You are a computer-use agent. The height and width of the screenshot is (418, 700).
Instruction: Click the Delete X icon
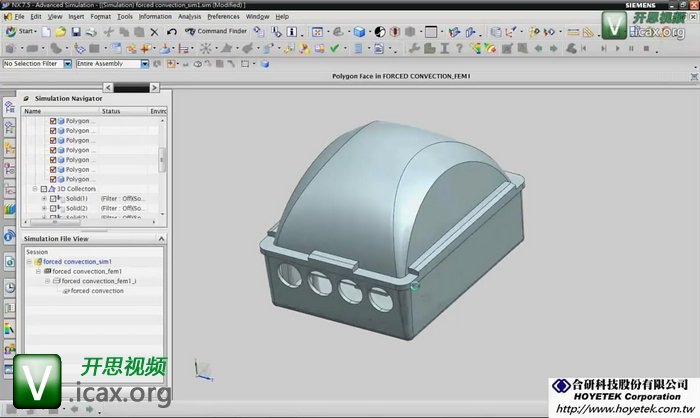coord(153,32)
